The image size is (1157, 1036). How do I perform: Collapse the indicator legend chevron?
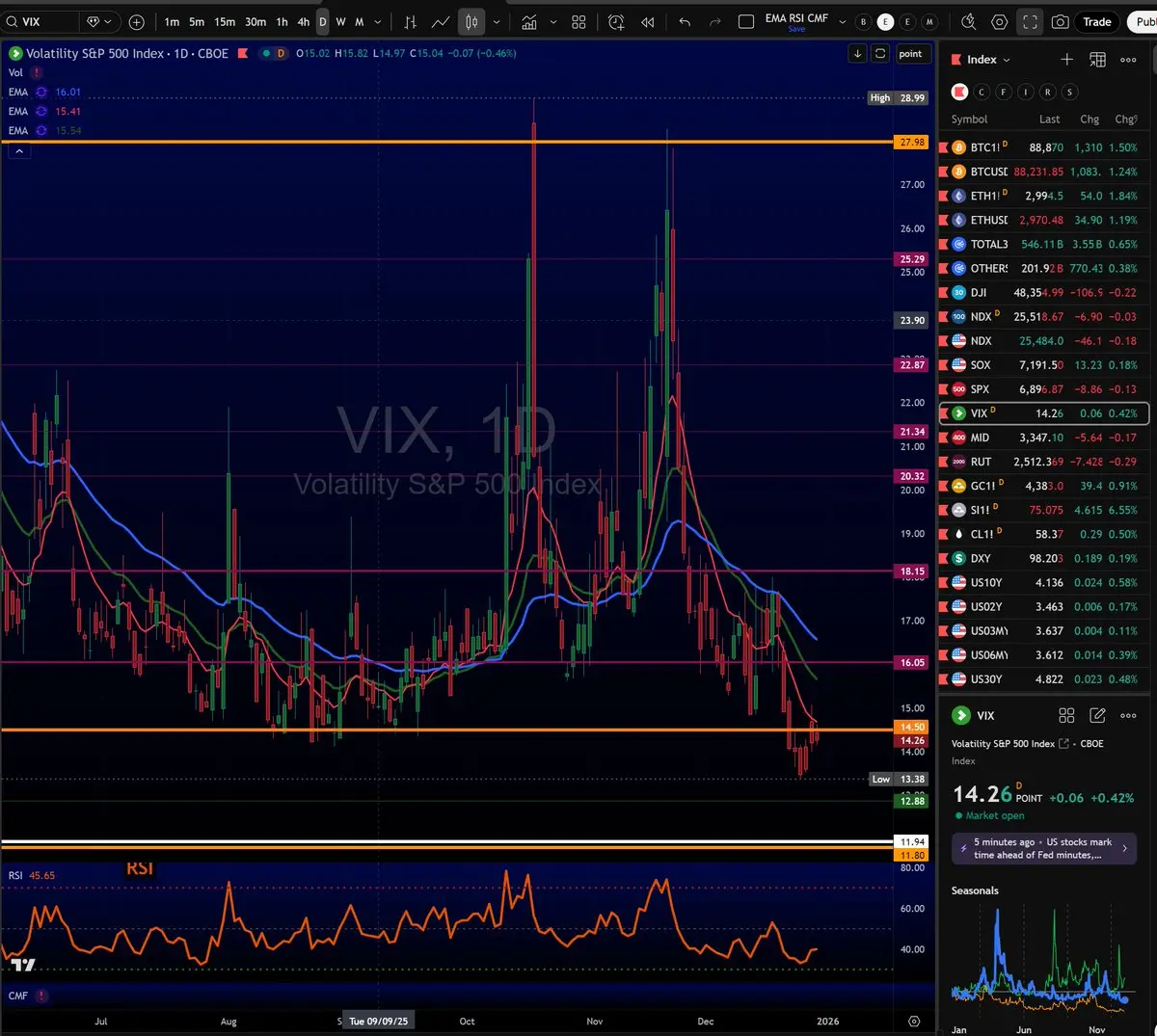18,150
